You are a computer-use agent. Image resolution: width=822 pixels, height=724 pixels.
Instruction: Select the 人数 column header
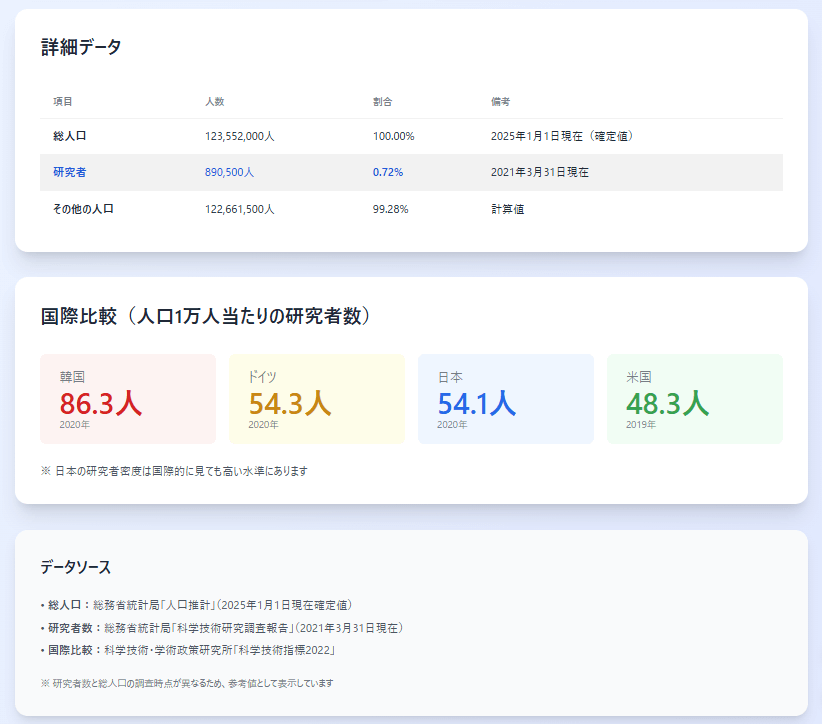coord(214,102)
